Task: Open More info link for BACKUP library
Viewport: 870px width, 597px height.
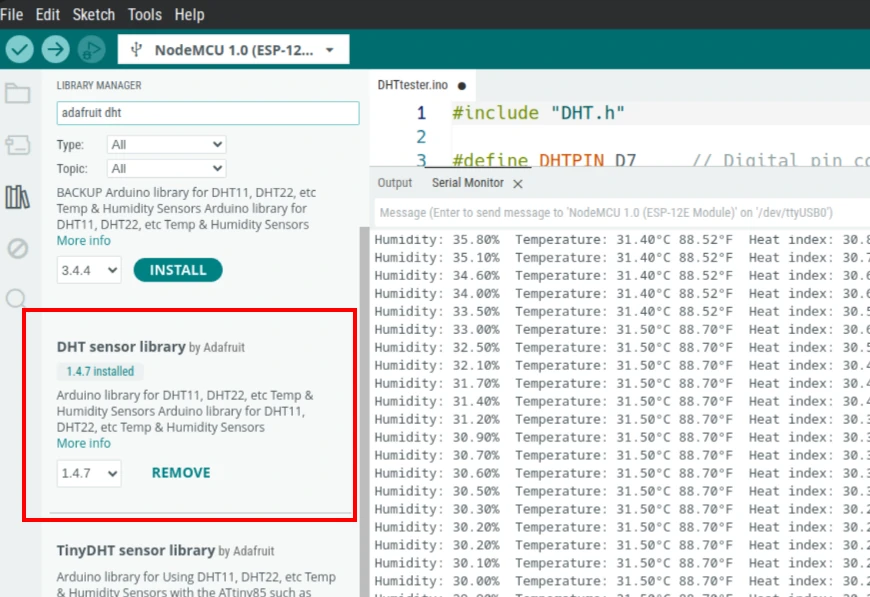Action: 84,241
